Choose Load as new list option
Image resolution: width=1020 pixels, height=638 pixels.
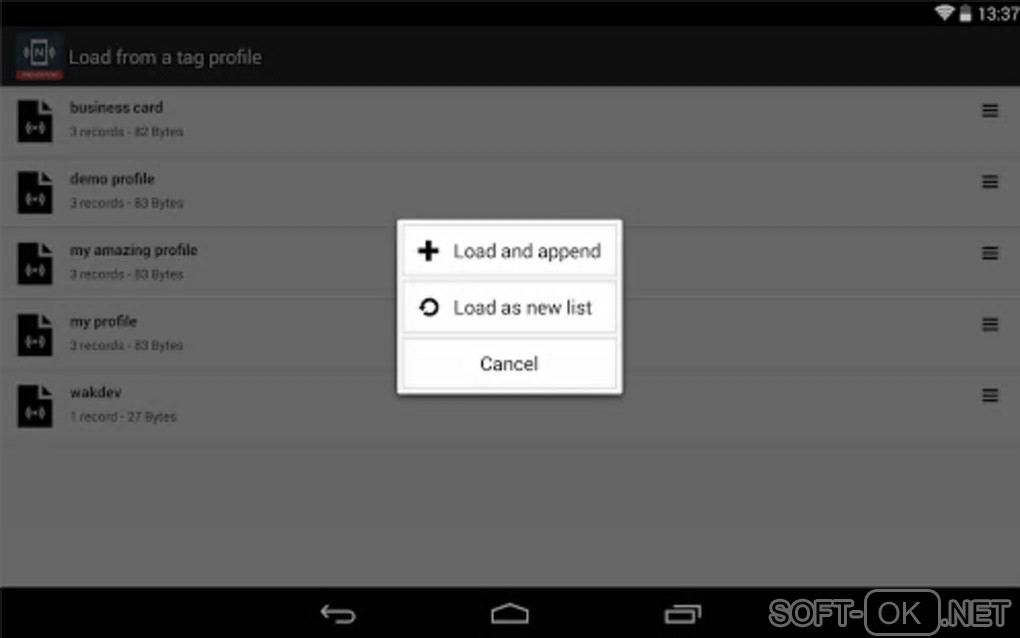509,307
